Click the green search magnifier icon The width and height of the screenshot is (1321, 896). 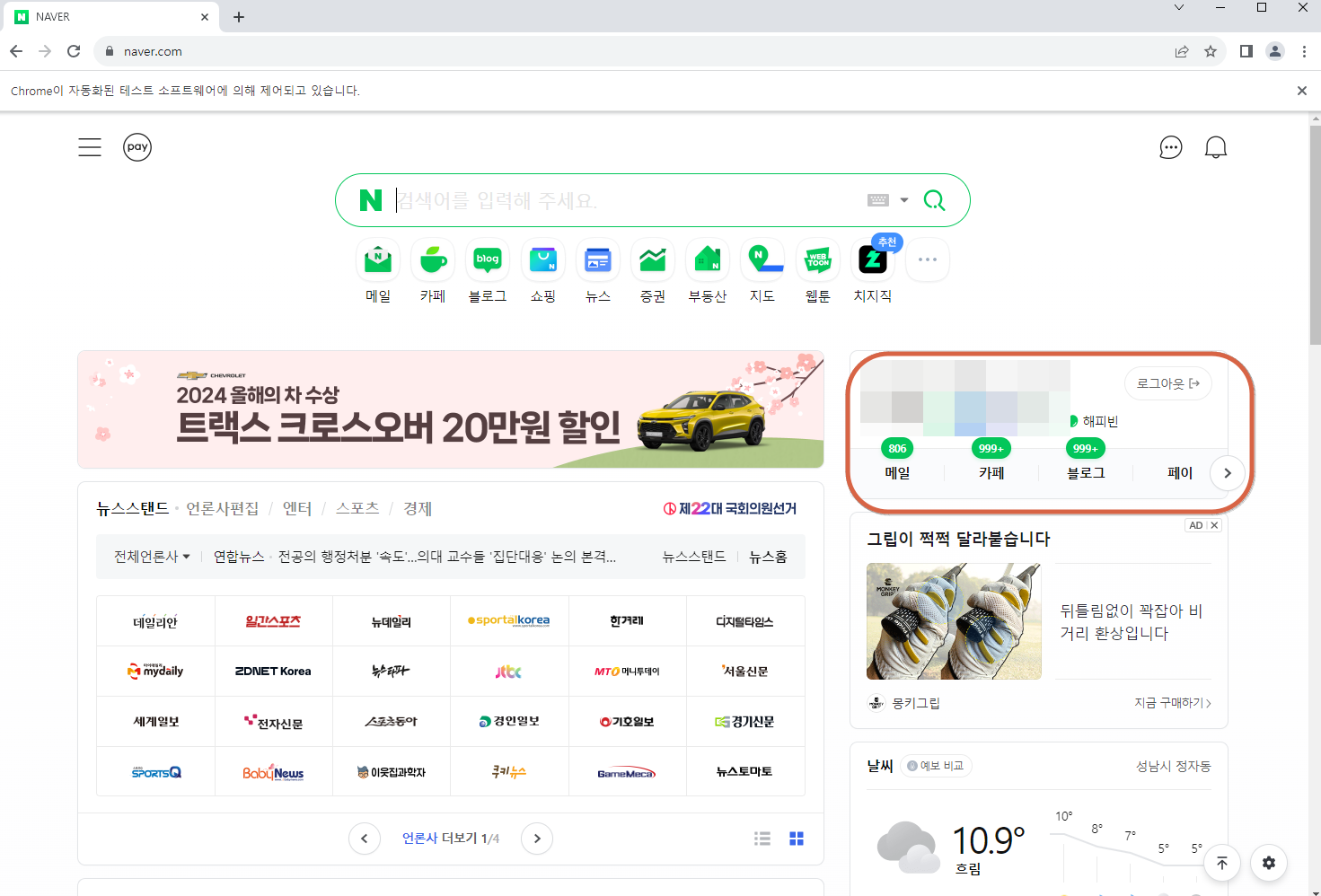[x=935, y=200]
